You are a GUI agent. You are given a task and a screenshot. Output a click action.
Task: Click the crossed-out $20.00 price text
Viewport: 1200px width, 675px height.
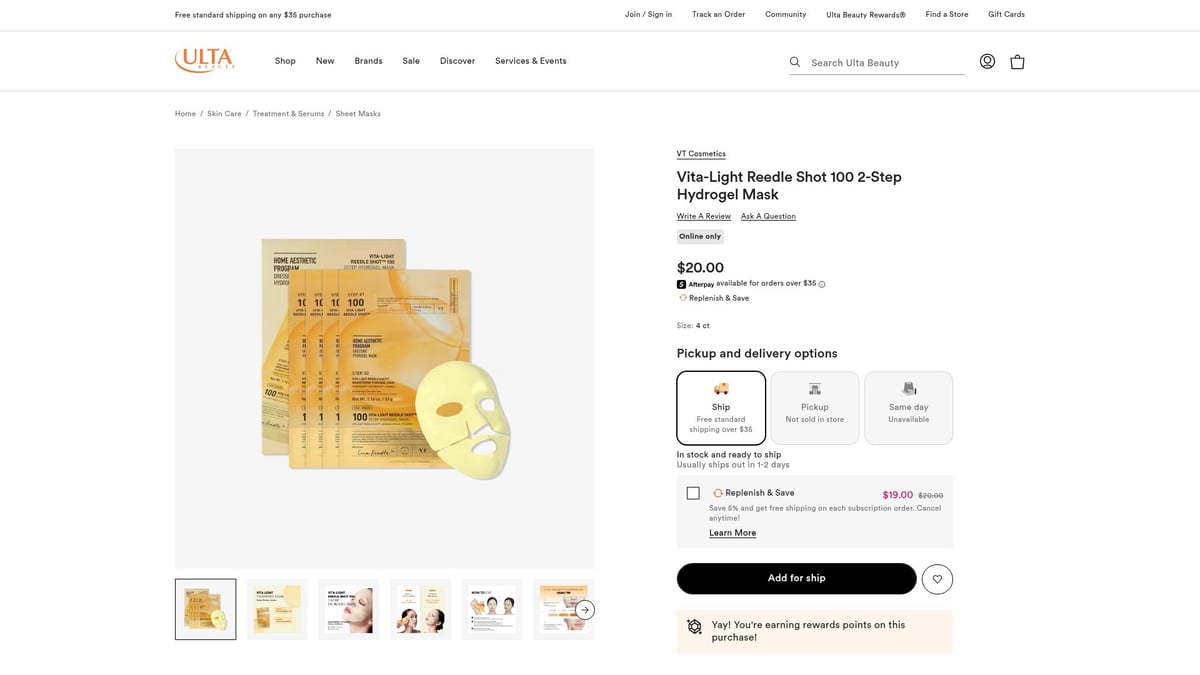(x=931, y=494)
